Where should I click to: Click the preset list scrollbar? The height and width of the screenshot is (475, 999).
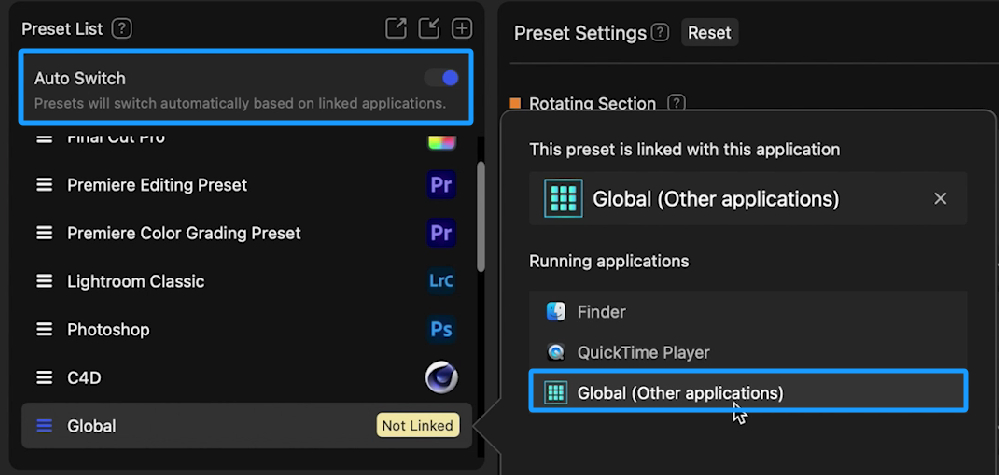click(481, 216)
